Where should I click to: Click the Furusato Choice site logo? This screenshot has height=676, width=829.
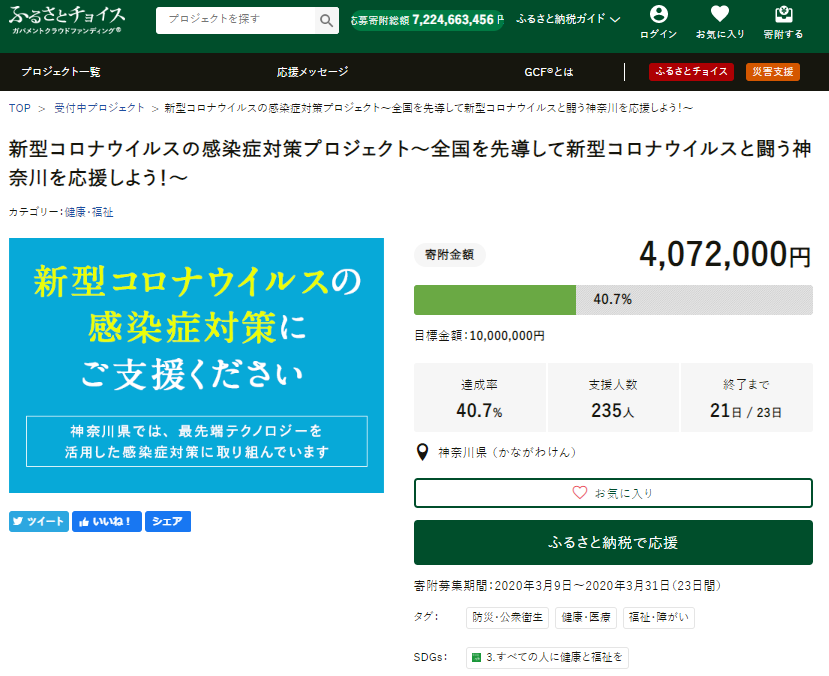click(x=68, y=20)
